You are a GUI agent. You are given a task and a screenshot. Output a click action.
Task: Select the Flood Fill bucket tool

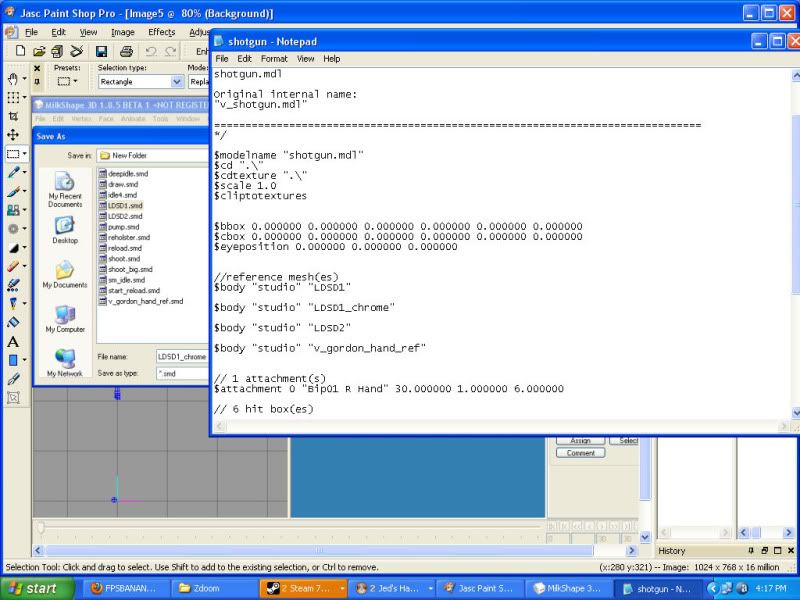(x=13, y=322)
